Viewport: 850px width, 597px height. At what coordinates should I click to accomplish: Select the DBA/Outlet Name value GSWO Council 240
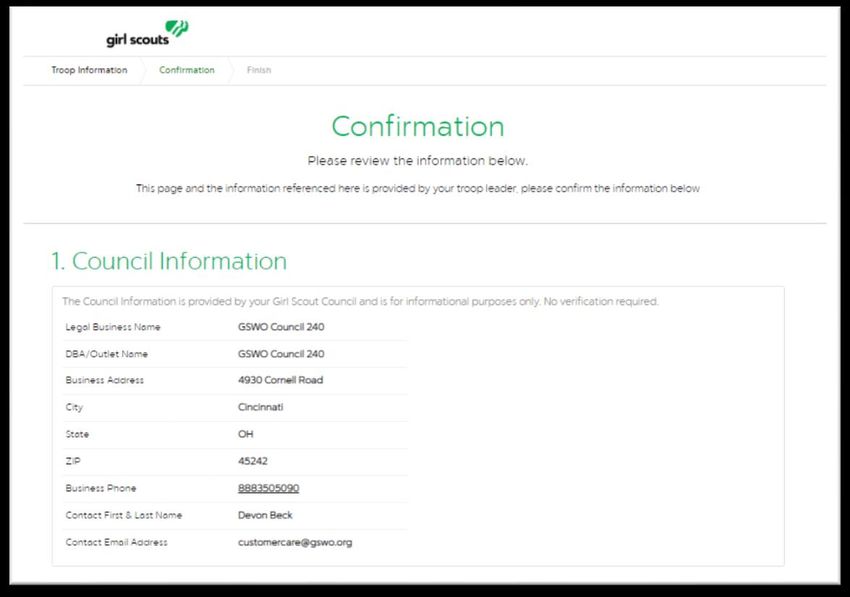[x=281, y=354]
